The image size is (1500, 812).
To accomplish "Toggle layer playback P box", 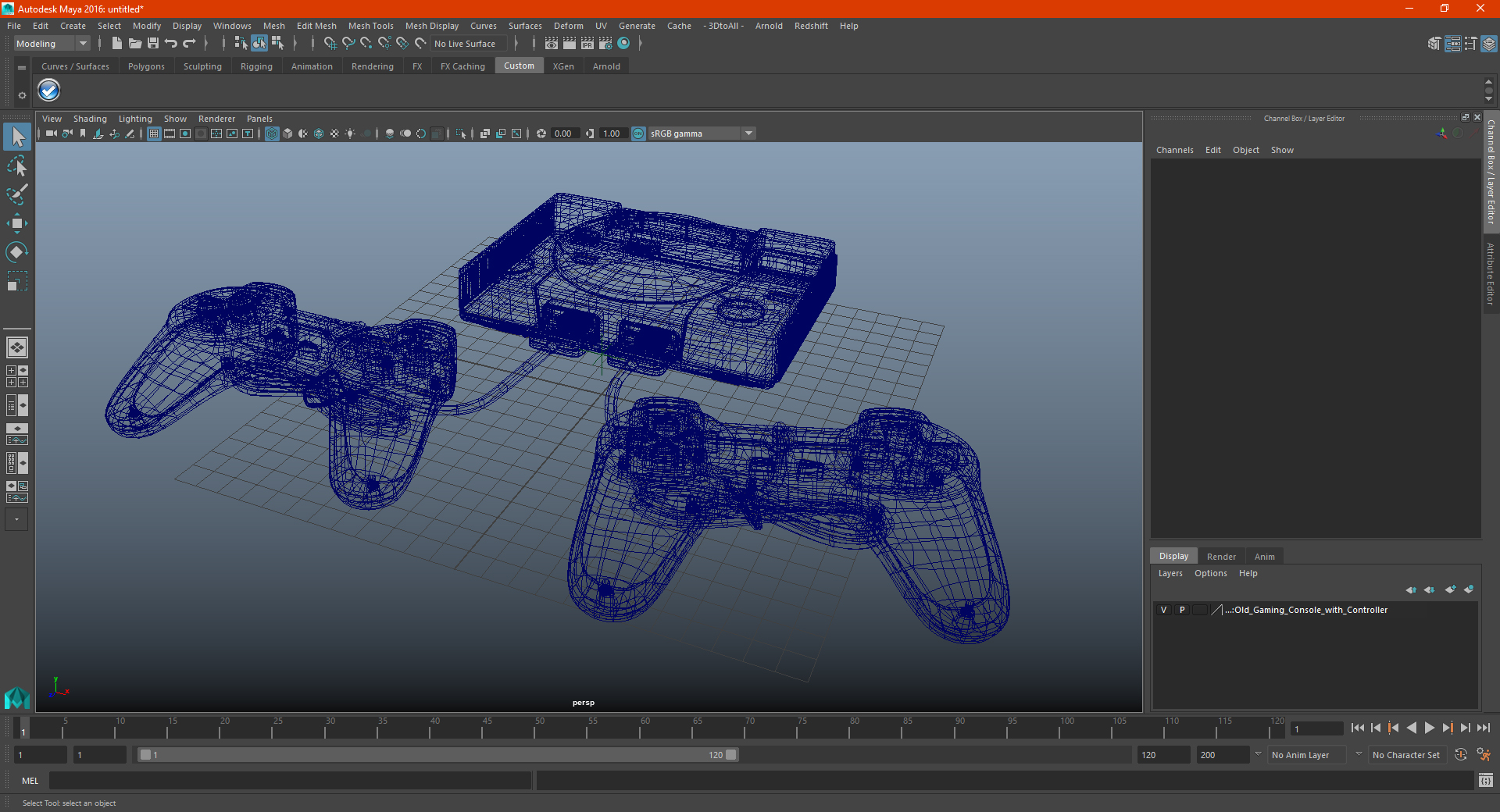I will [x=1182, y=610].
